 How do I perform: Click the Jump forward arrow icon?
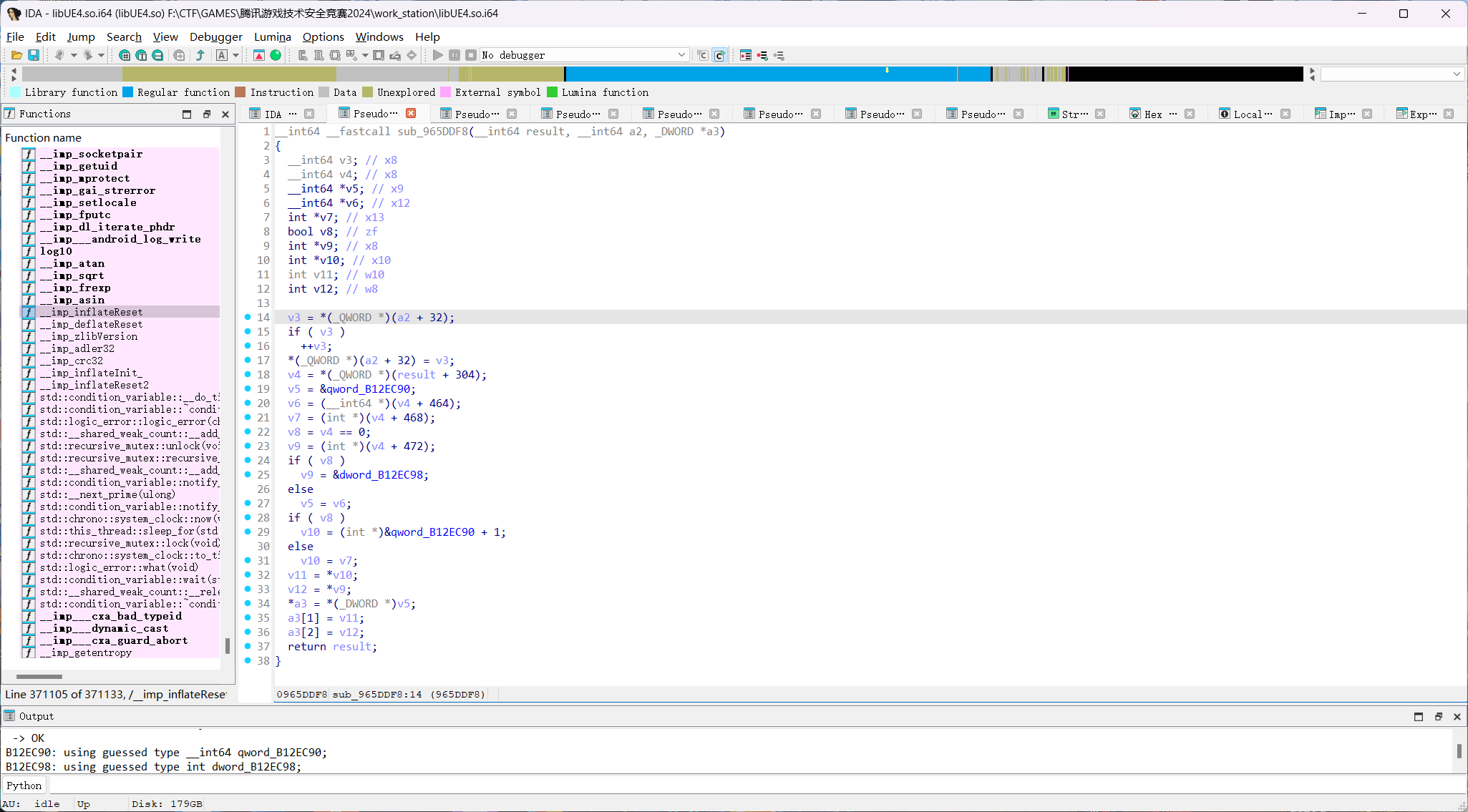pyautogui.click(x=88, y=55)
